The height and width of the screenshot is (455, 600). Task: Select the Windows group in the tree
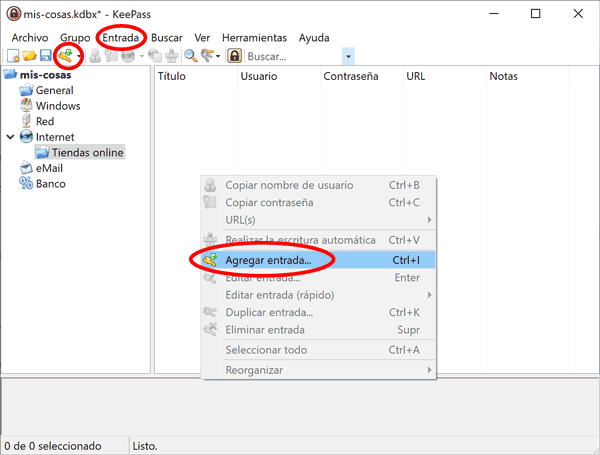[58, 106]
